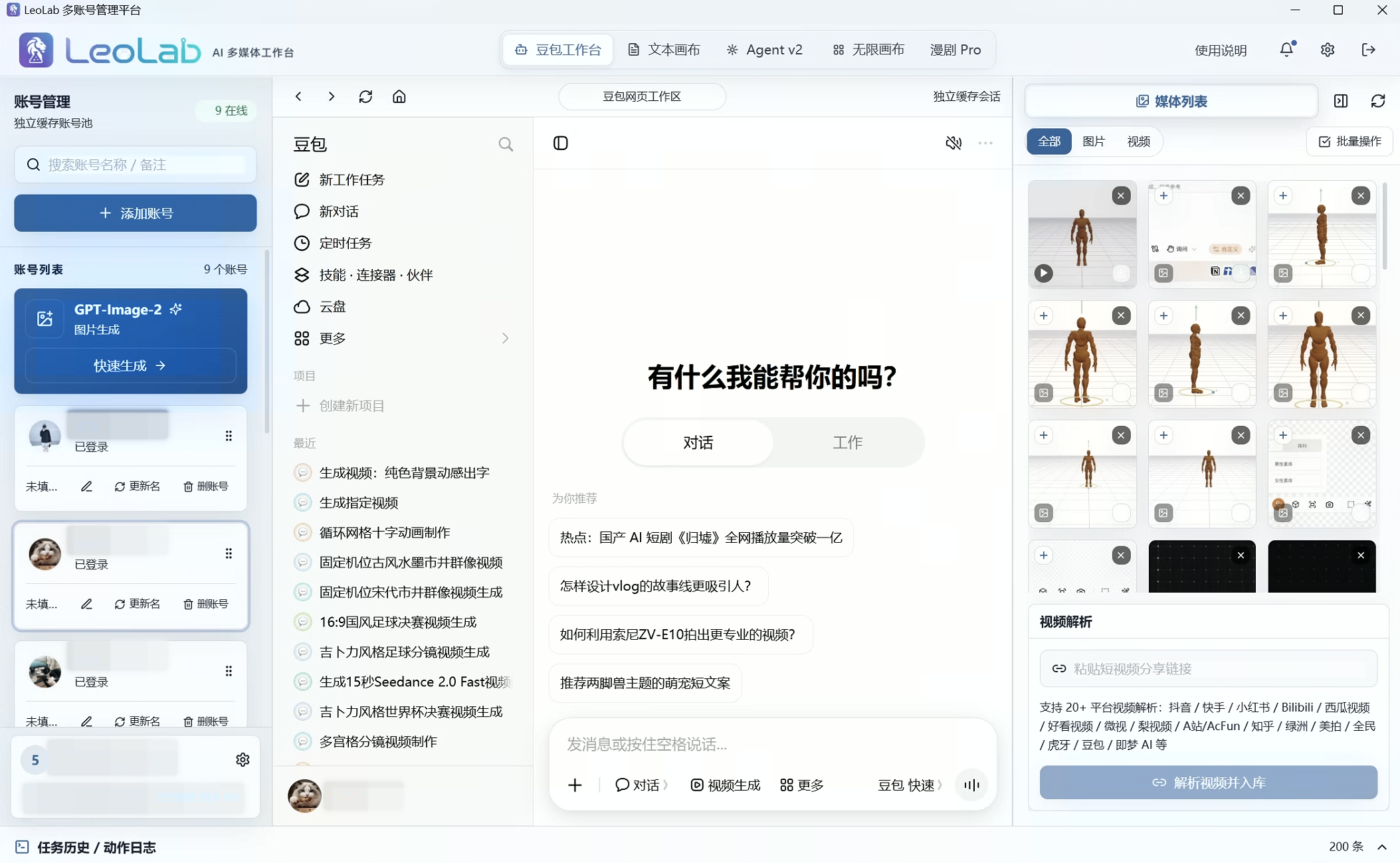1400x863 pixels.
Task: Go forward with the right arrow
Action: coord(332,96)
